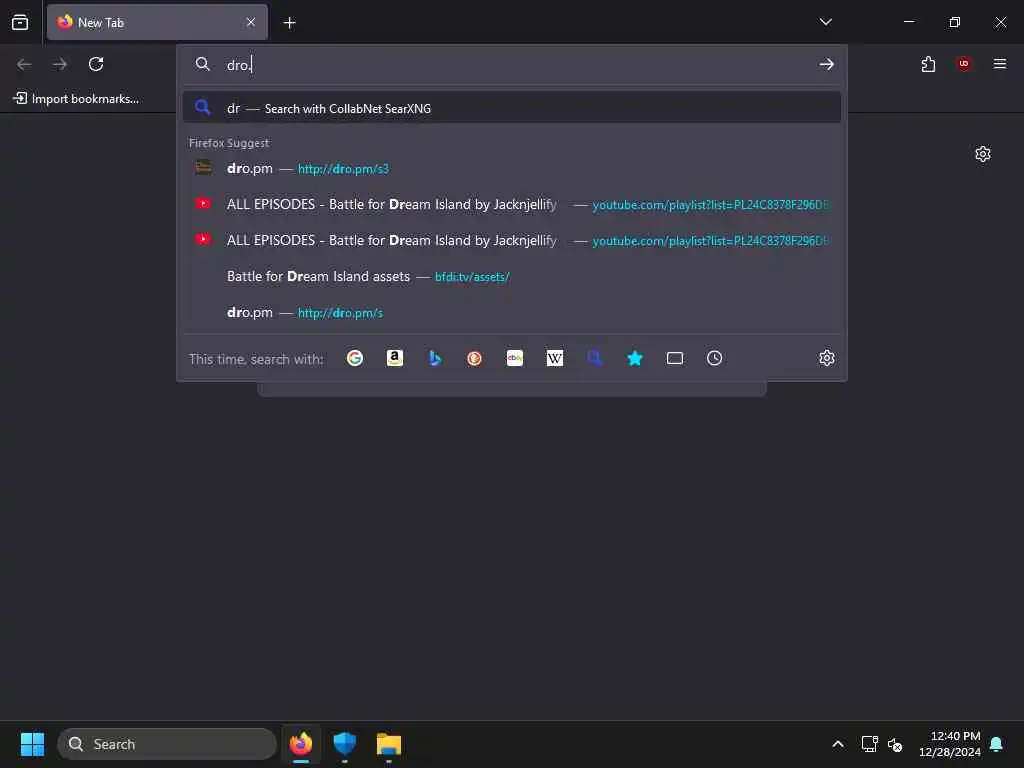The image size is (1024, 768).
Task: Open the notifications bell icon
Action: (997, 744)
